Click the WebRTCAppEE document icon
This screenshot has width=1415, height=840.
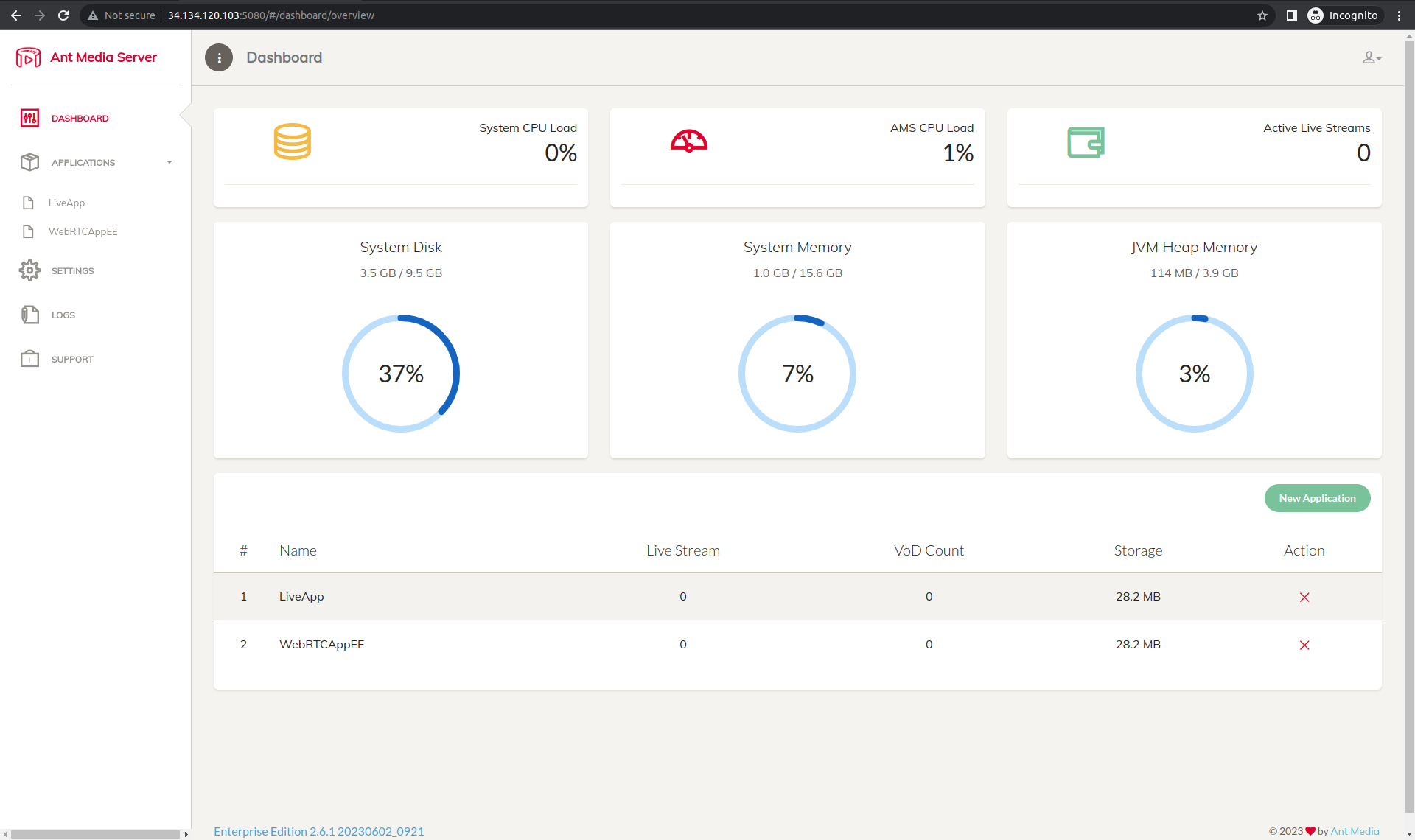coord(28,231)
